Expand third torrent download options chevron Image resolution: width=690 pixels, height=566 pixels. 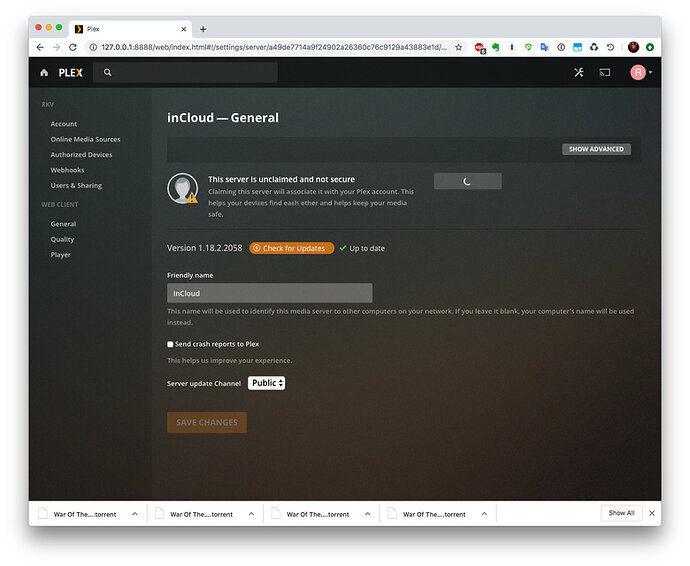pyautogui.click(x=367, y=514)
